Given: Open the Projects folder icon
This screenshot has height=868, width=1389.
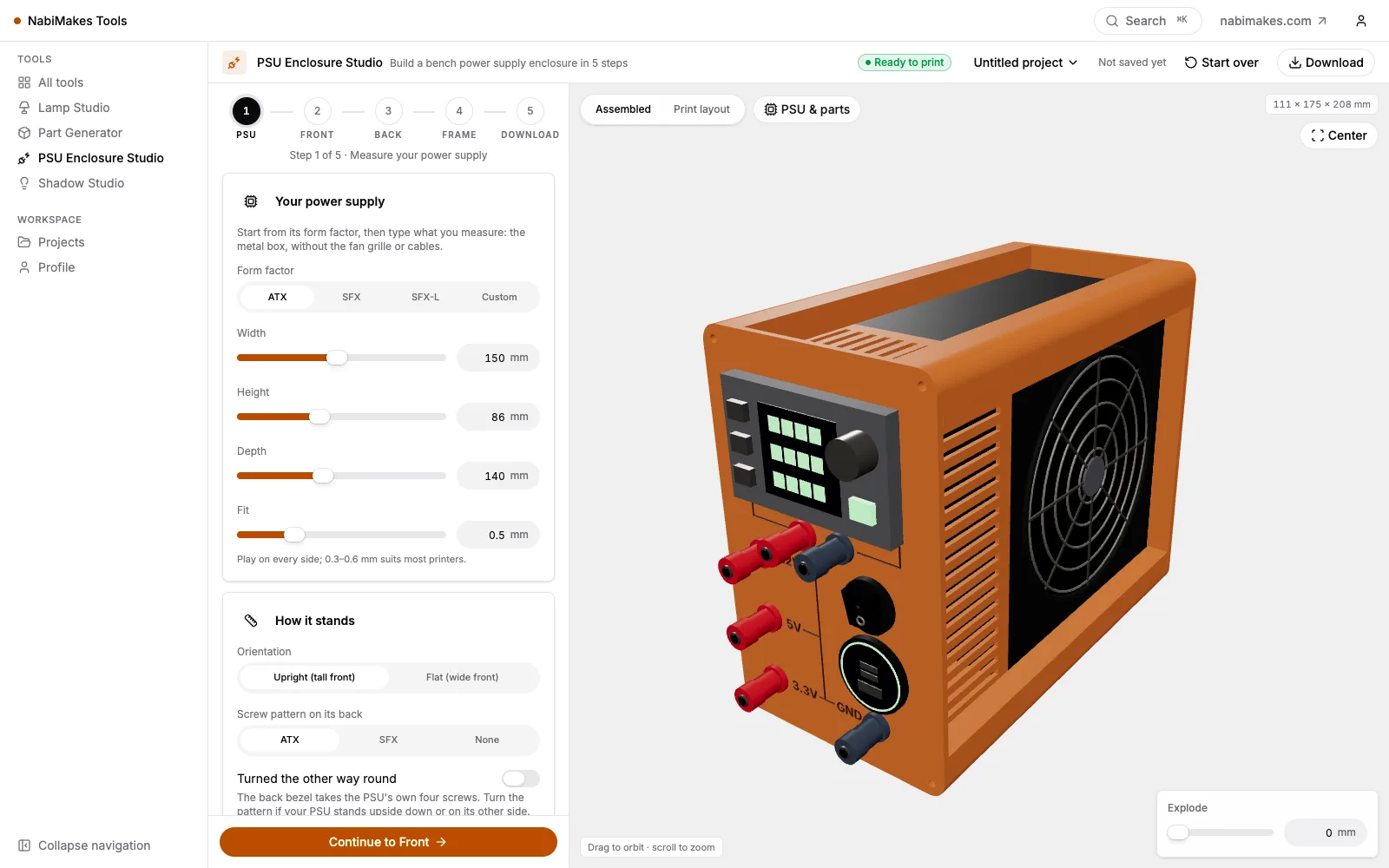Looking at the screenshot, I should [24, 242].
